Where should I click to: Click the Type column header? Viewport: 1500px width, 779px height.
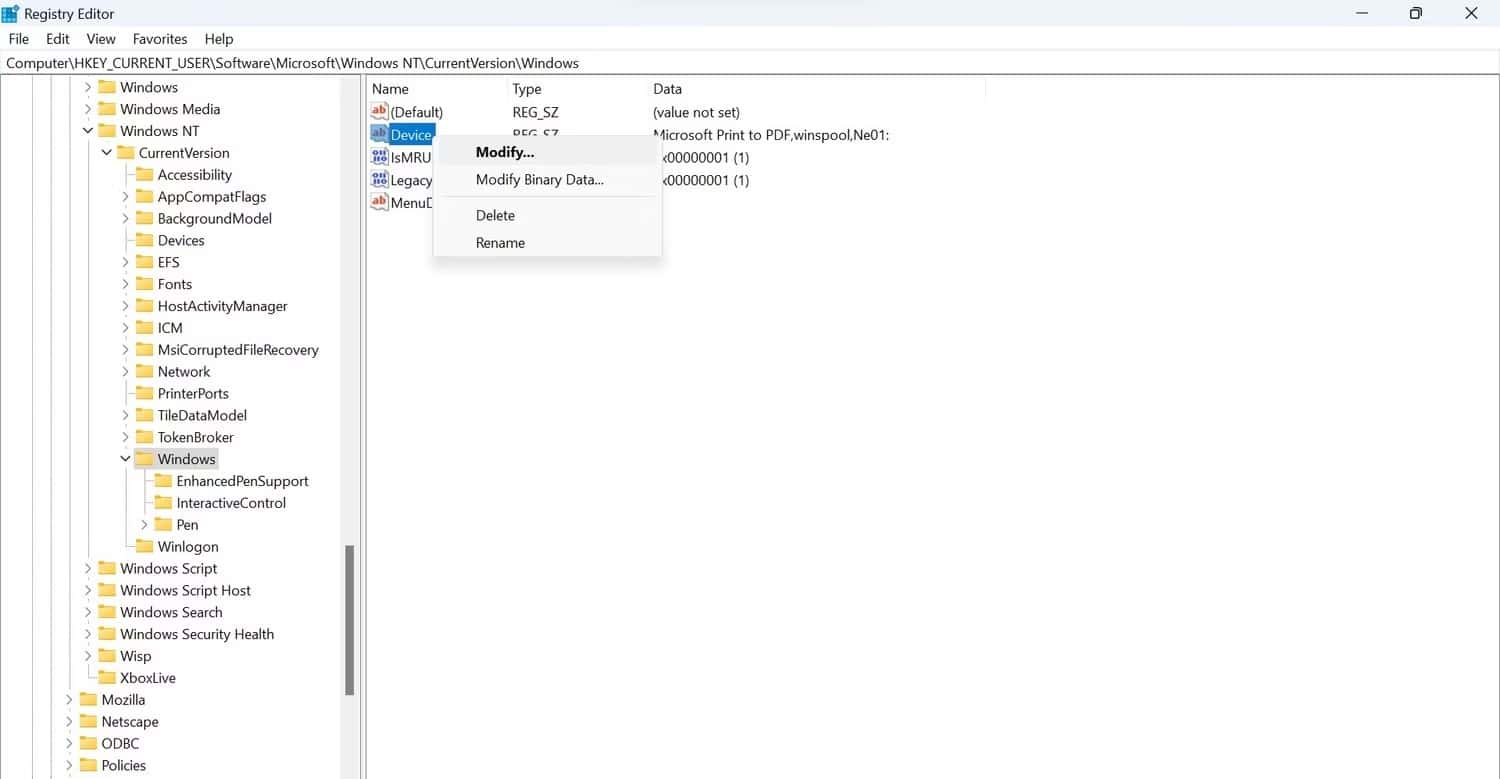coord(527,89)
